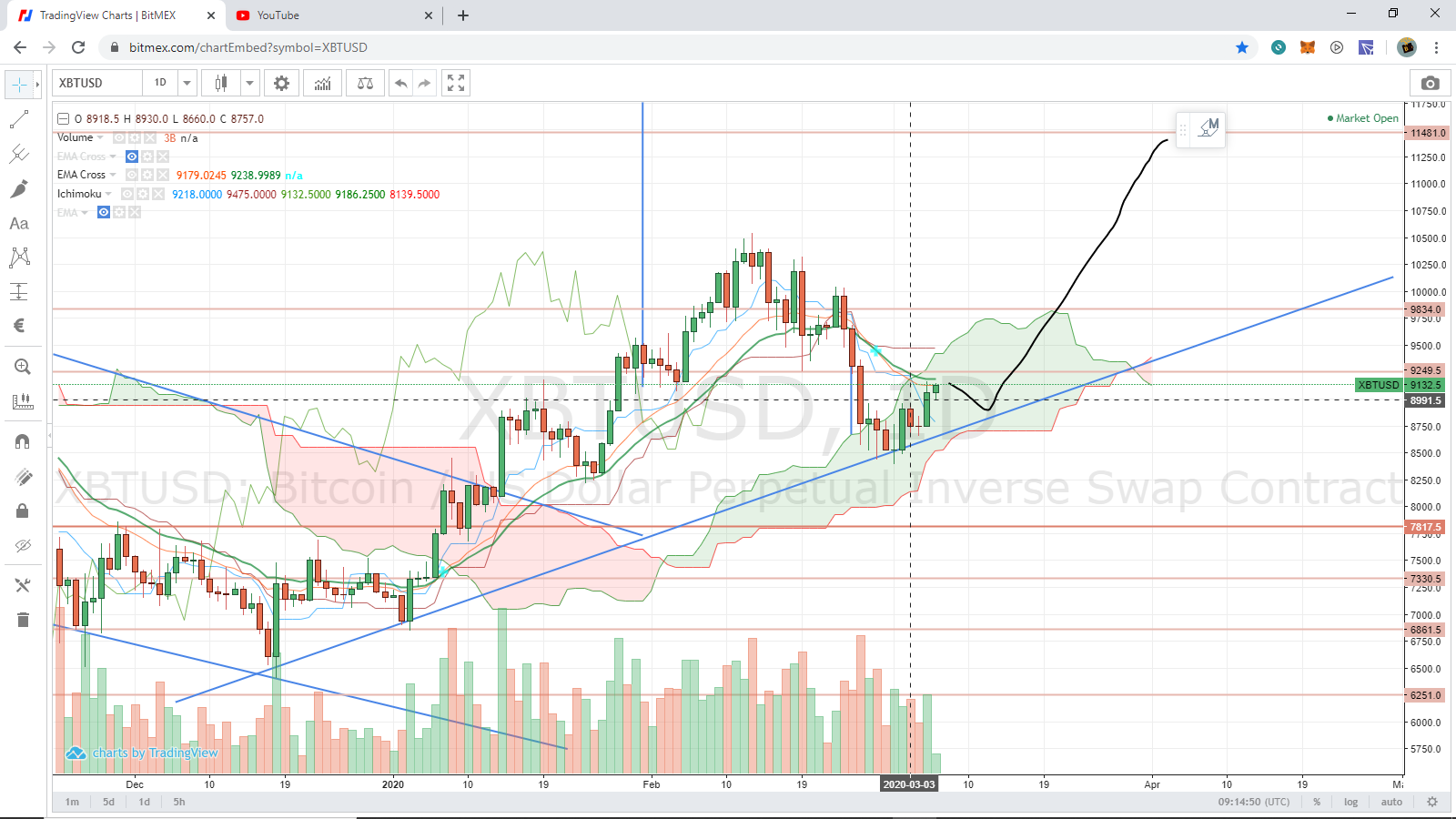Select the 5h time range
The width and height of the screenshot is (1456, 819).
(x=179, y=802)
